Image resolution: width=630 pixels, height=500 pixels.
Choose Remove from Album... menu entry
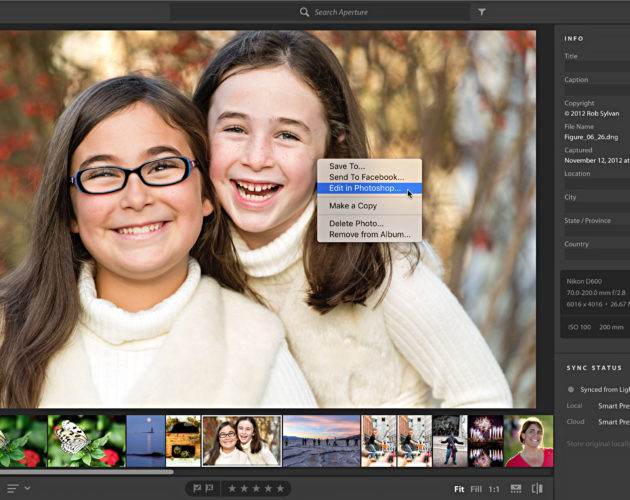click(370, 234)
